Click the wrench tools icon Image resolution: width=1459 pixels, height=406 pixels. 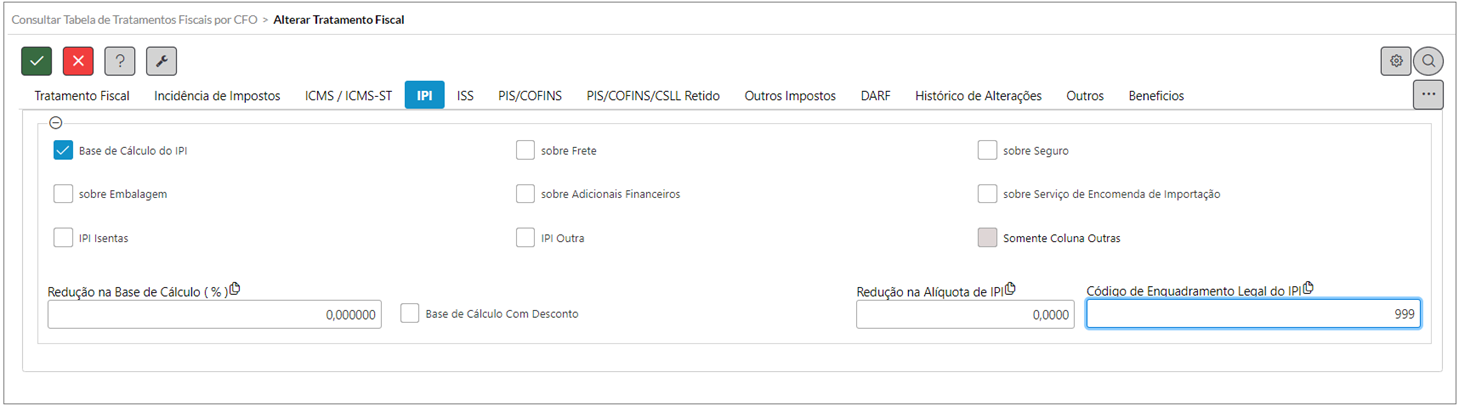pyautogui.click(x=161, y=61)
